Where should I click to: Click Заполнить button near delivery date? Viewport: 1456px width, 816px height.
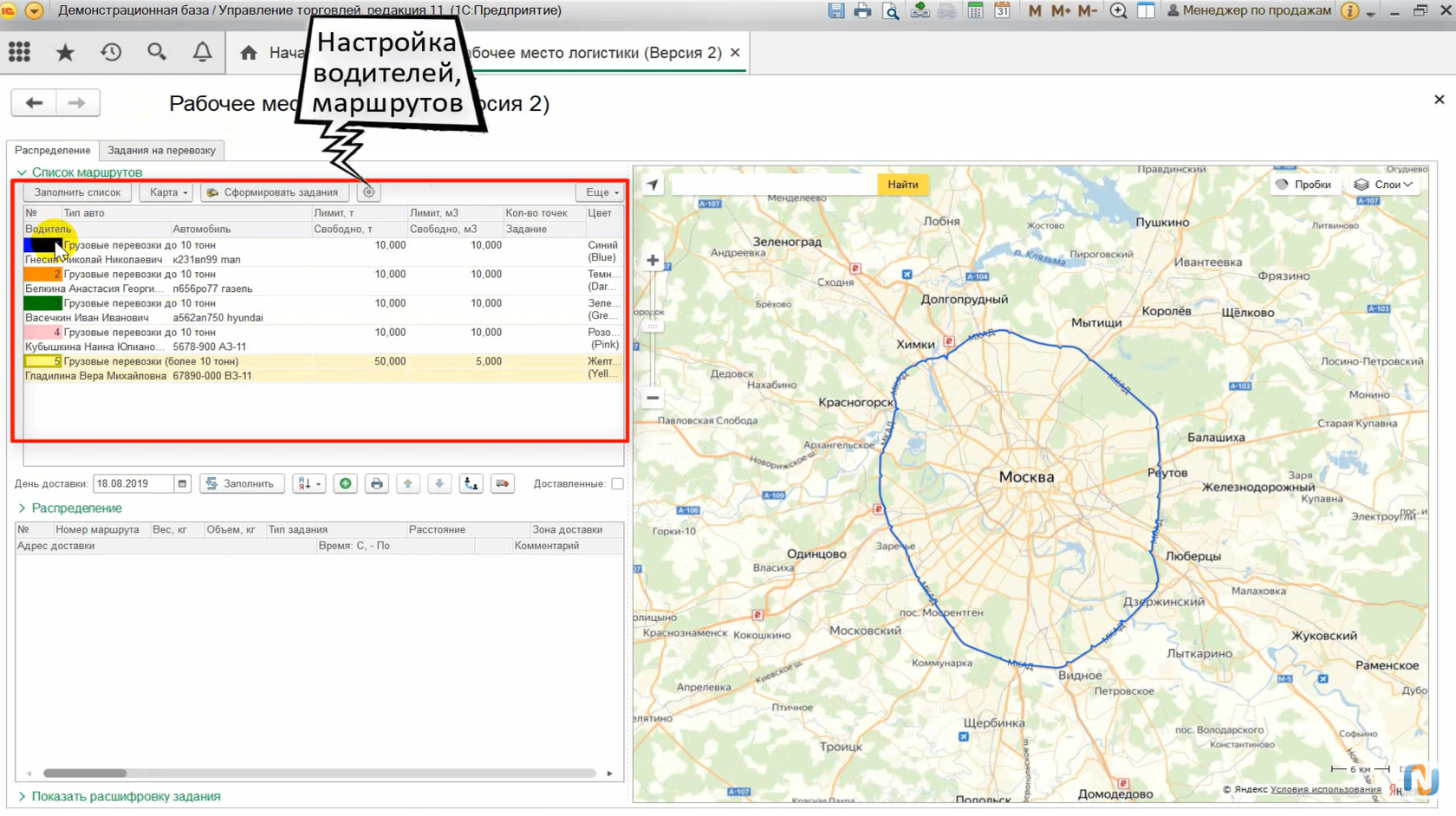(x=242, y=483)
